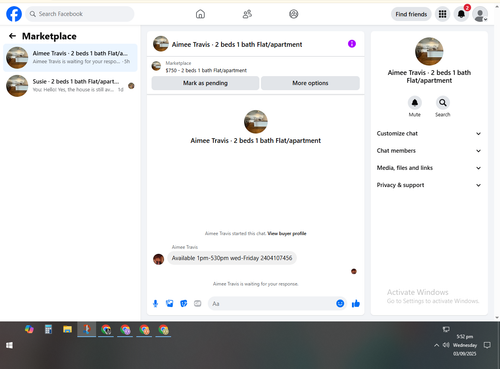500x369 pixels.
Task: Choose a GIF icon
Action: pyautogui.click(x=198, y=303)
